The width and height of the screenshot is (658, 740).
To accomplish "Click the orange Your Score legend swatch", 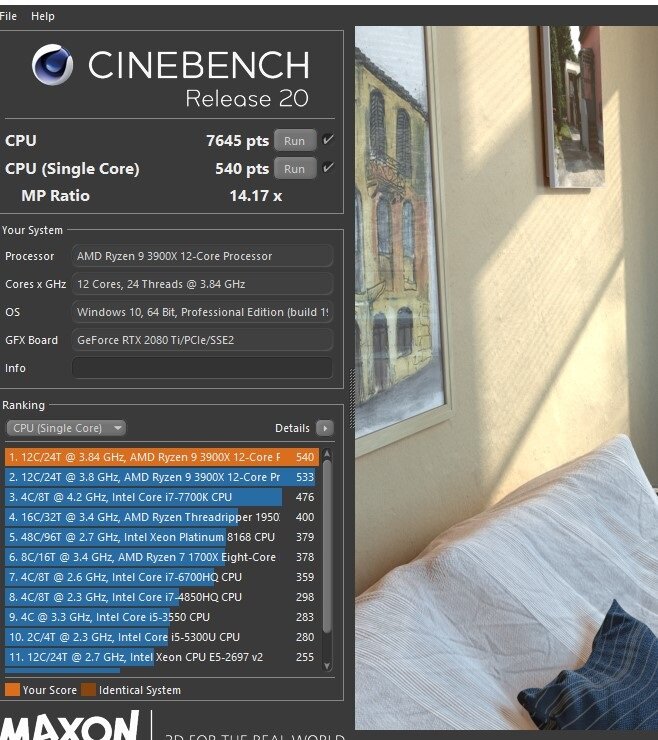I will 12,690.
